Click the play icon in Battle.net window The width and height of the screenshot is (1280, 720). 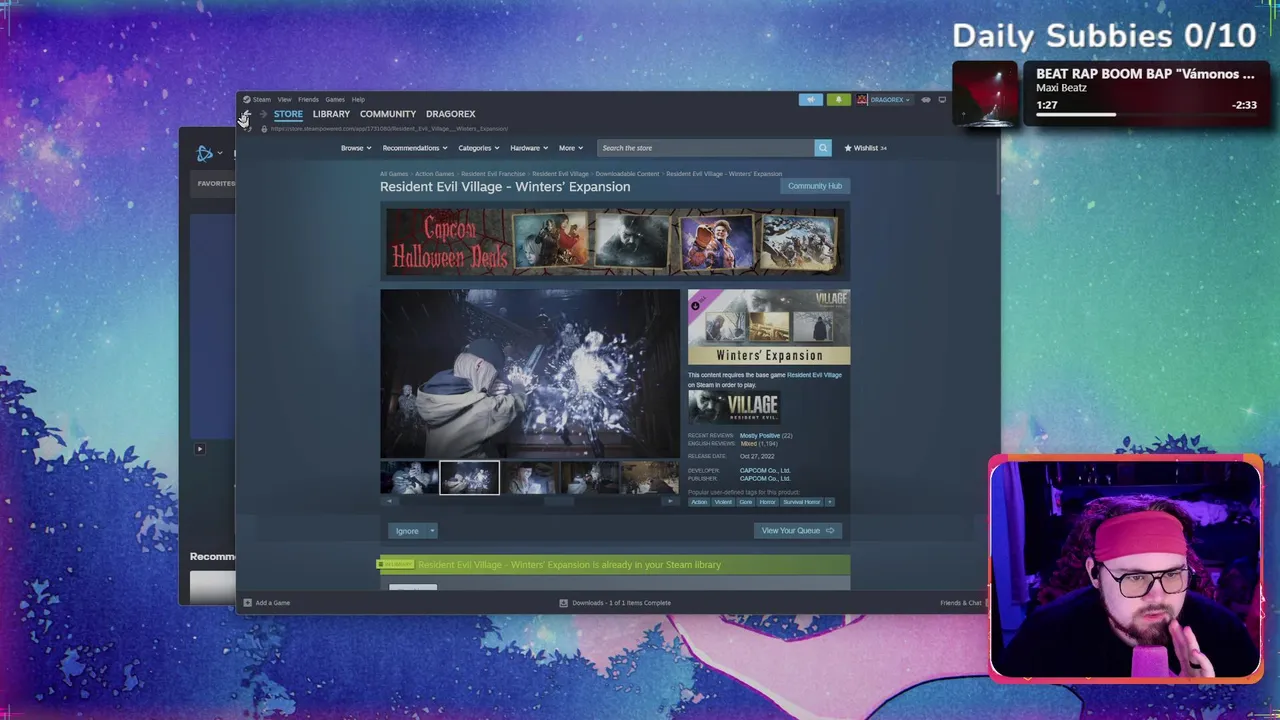[199, 449]
